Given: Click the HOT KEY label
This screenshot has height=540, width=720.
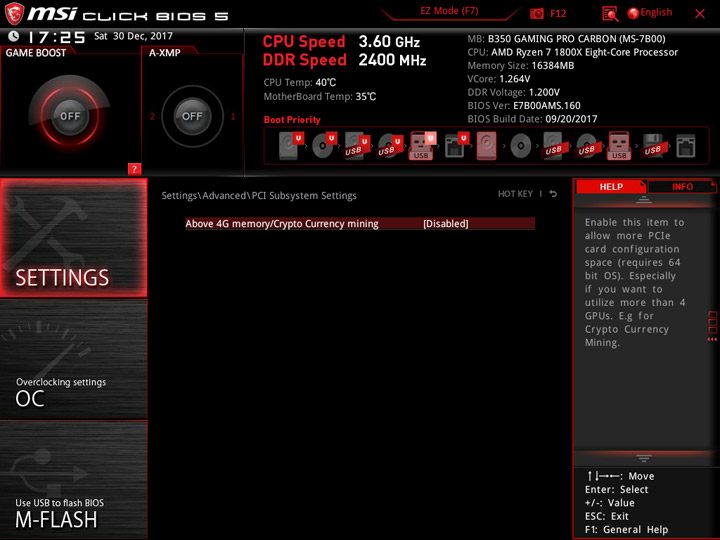Looking at the screenshot, I should tap(515, 194).
